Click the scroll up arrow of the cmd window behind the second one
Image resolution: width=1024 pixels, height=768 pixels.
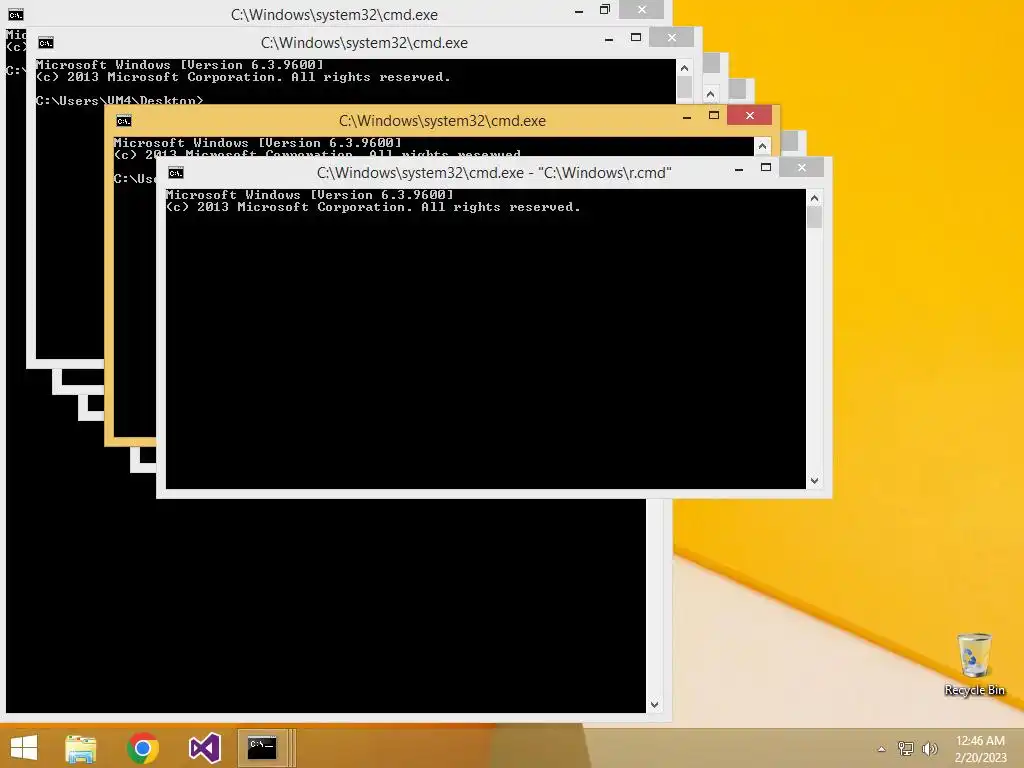click(711, 94)
